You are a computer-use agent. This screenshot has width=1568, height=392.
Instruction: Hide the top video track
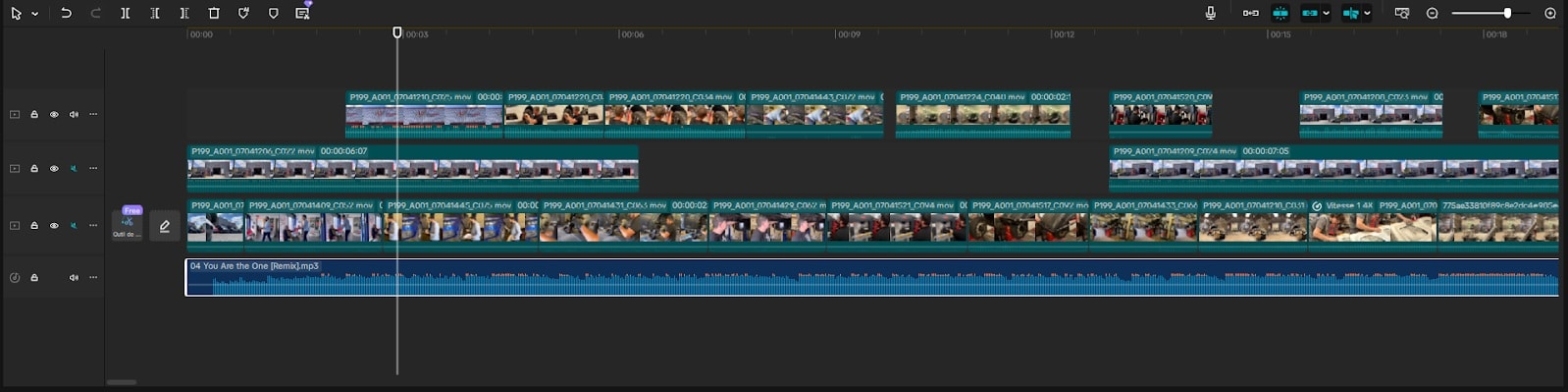[54, 115]
